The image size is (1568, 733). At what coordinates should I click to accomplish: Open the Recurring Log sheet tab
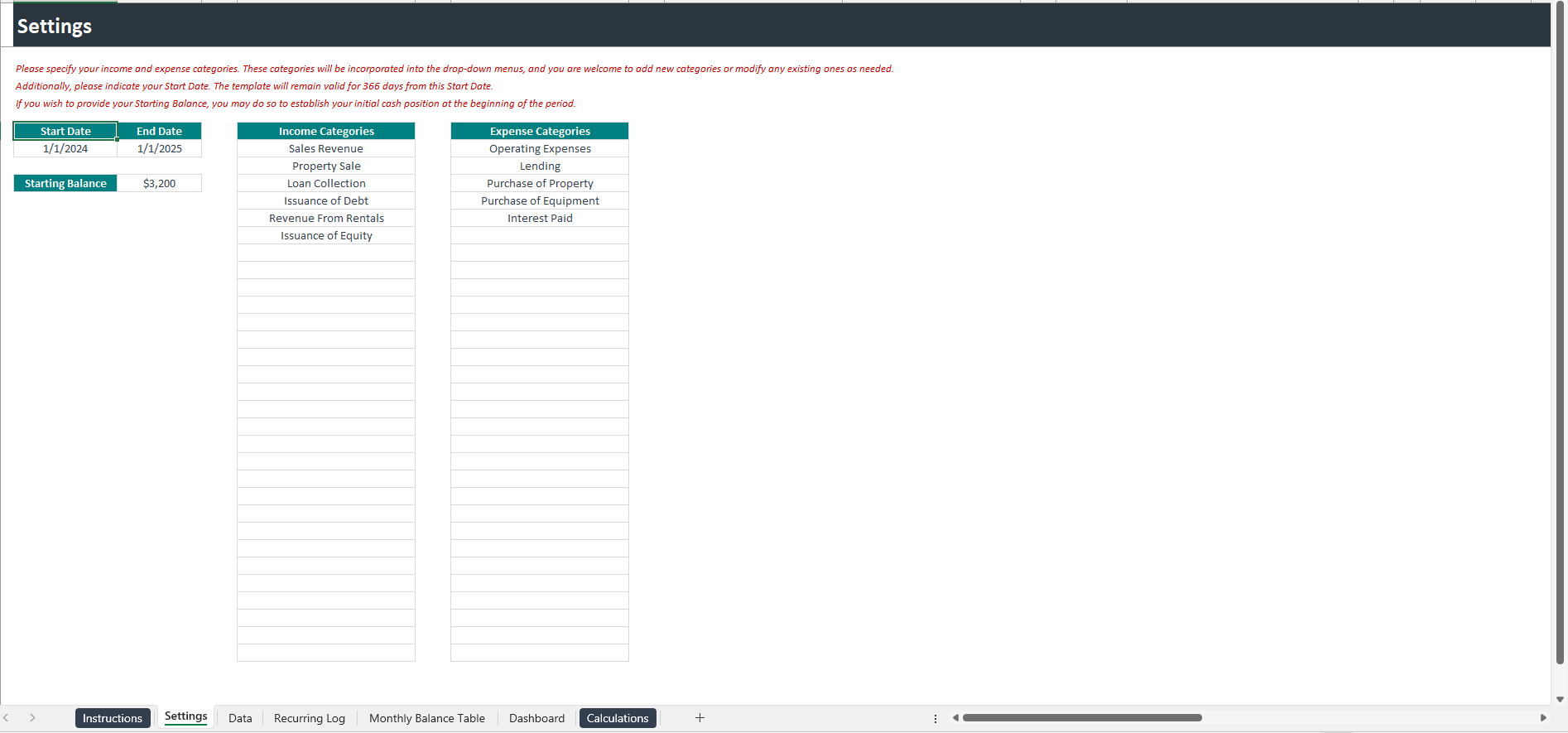[x=309, y=718]
